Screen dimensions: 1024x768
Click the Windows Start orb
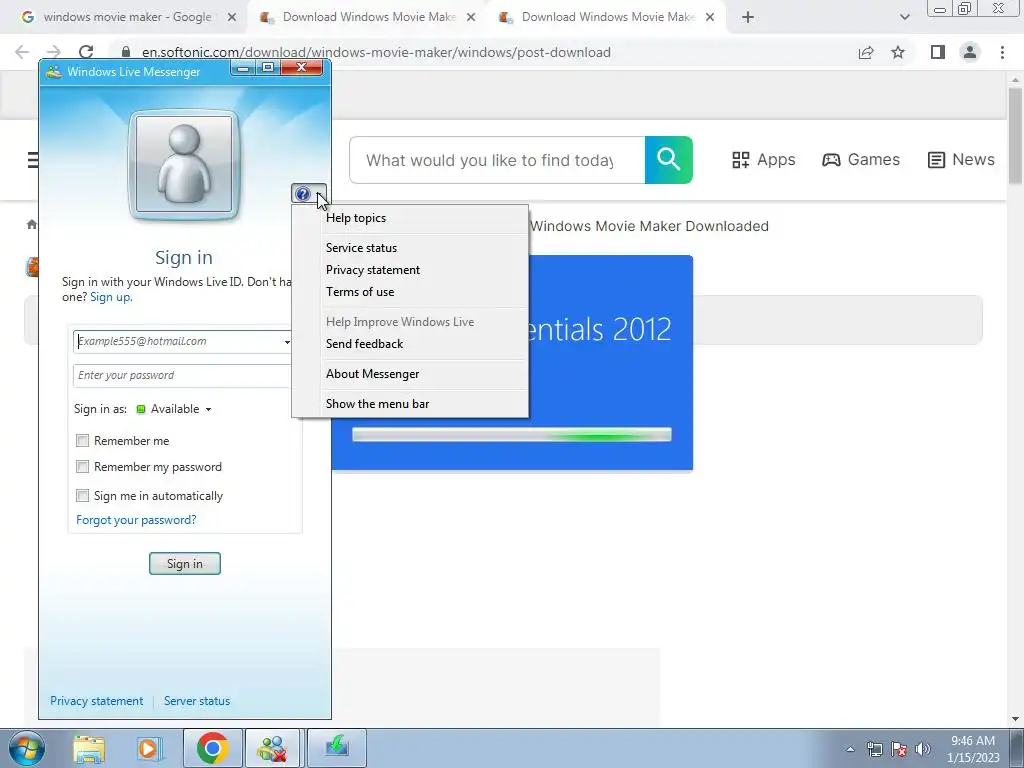[x=26, y=748]
